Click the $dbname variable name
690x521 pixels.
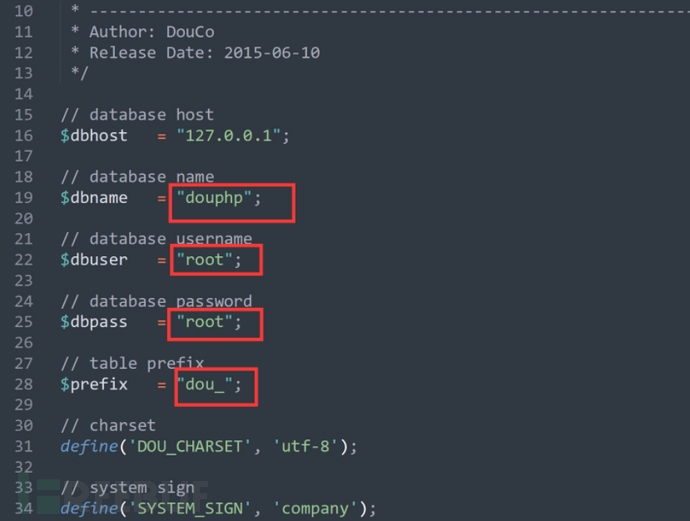click(x=94, y=198)
